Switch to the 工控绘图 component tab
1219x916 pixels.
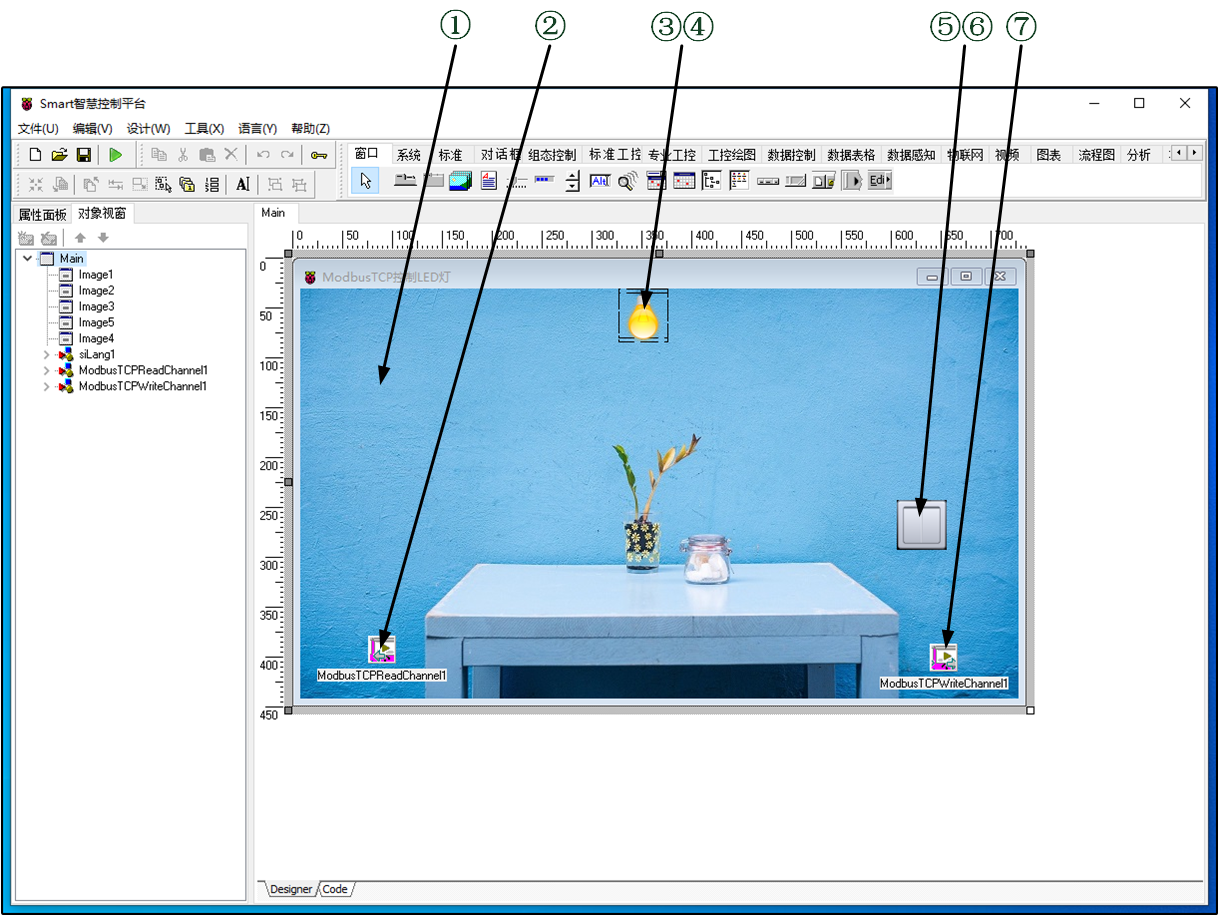pos(731,155)
